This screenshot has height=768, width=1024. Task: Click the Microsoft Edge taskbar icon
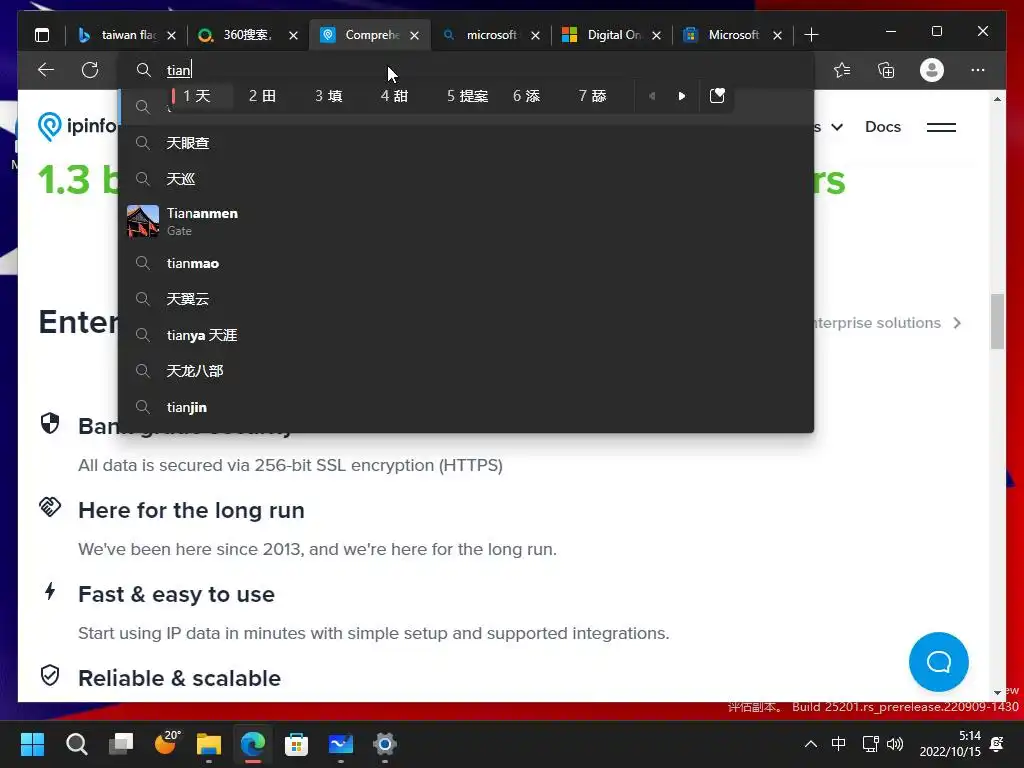coord(253,744)
